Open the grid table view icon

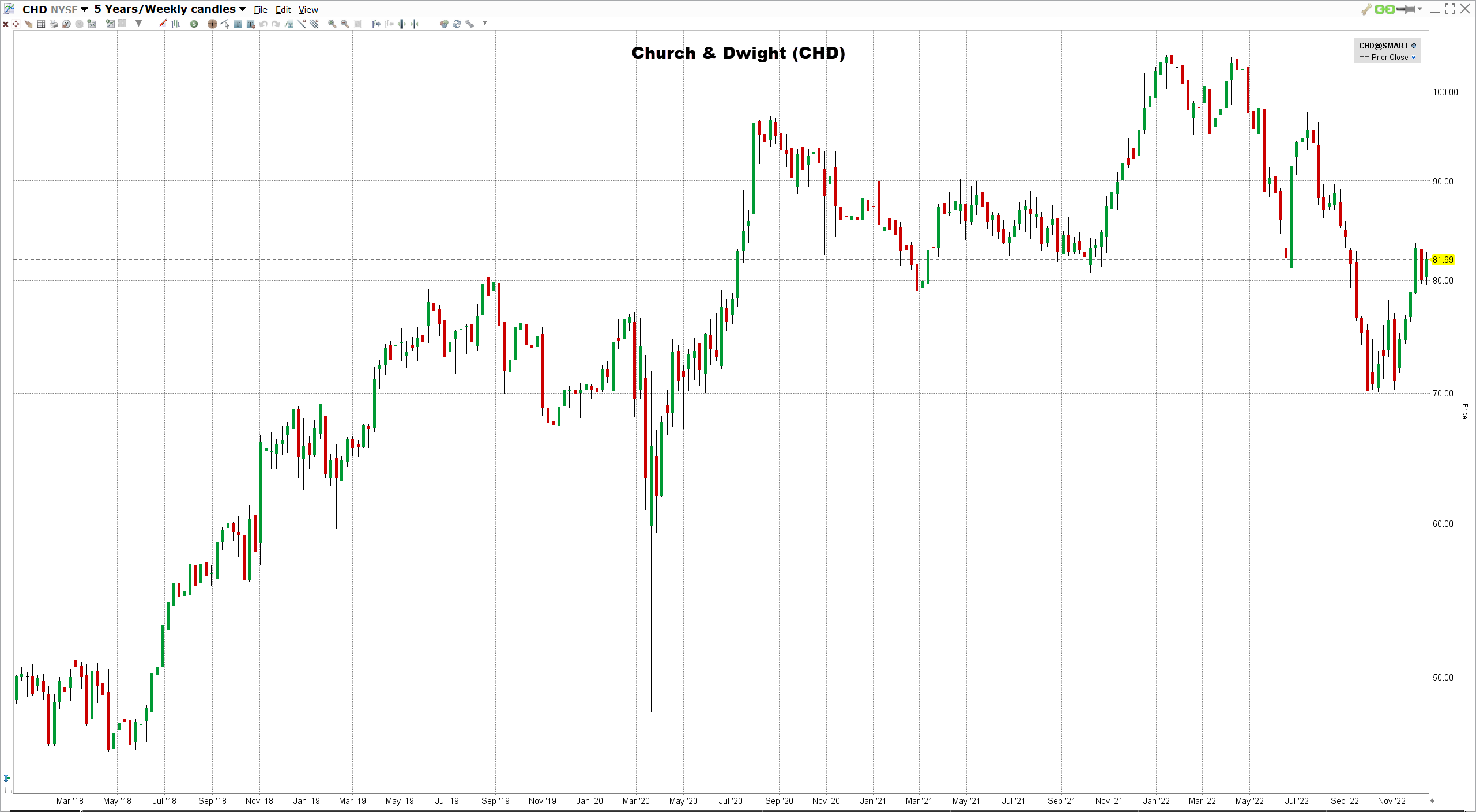pos(41,24)
